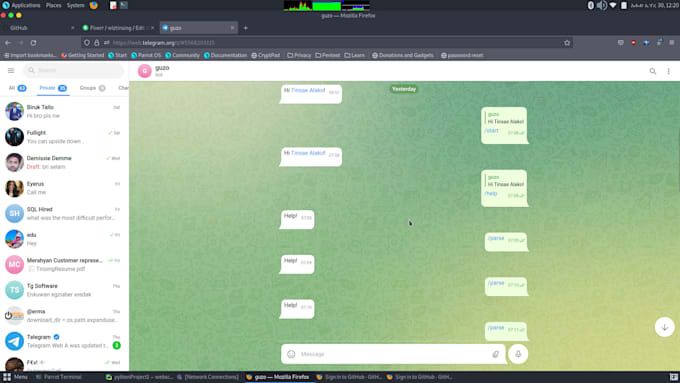Open the Menu button in the bottom taskbar
The height and width of the screenshot is (383, 680).
(15, 377)
